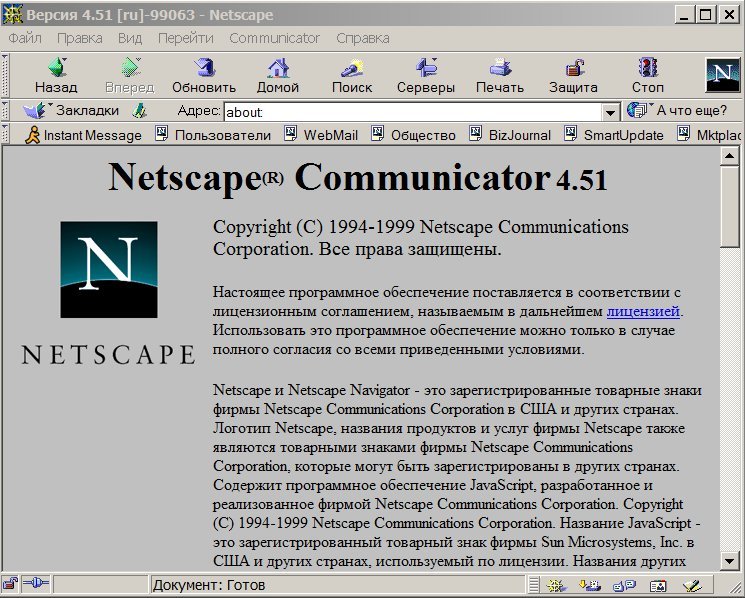
Task: Click the online/offline connection plug icon
Action: [x=36, y=584]
